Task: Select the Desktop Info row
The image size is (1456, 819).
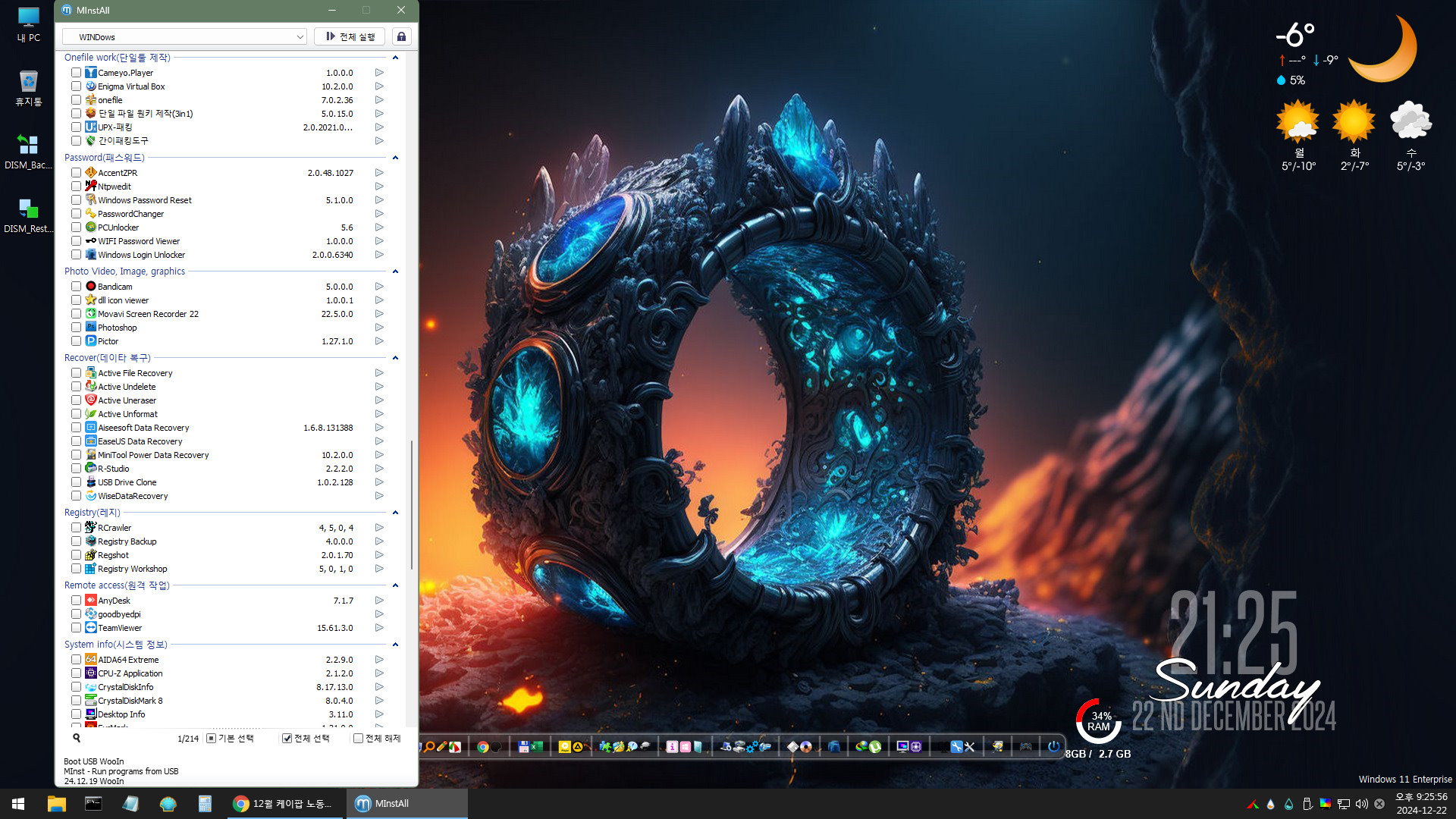Action: click(x=227, y=714)
